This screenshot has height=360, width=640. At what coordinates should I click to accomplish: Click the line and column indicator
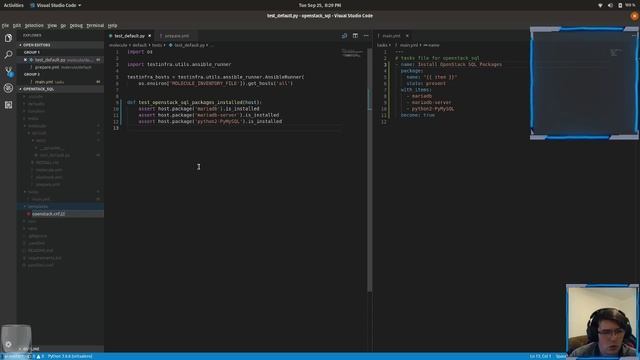[x=540, y=356]
